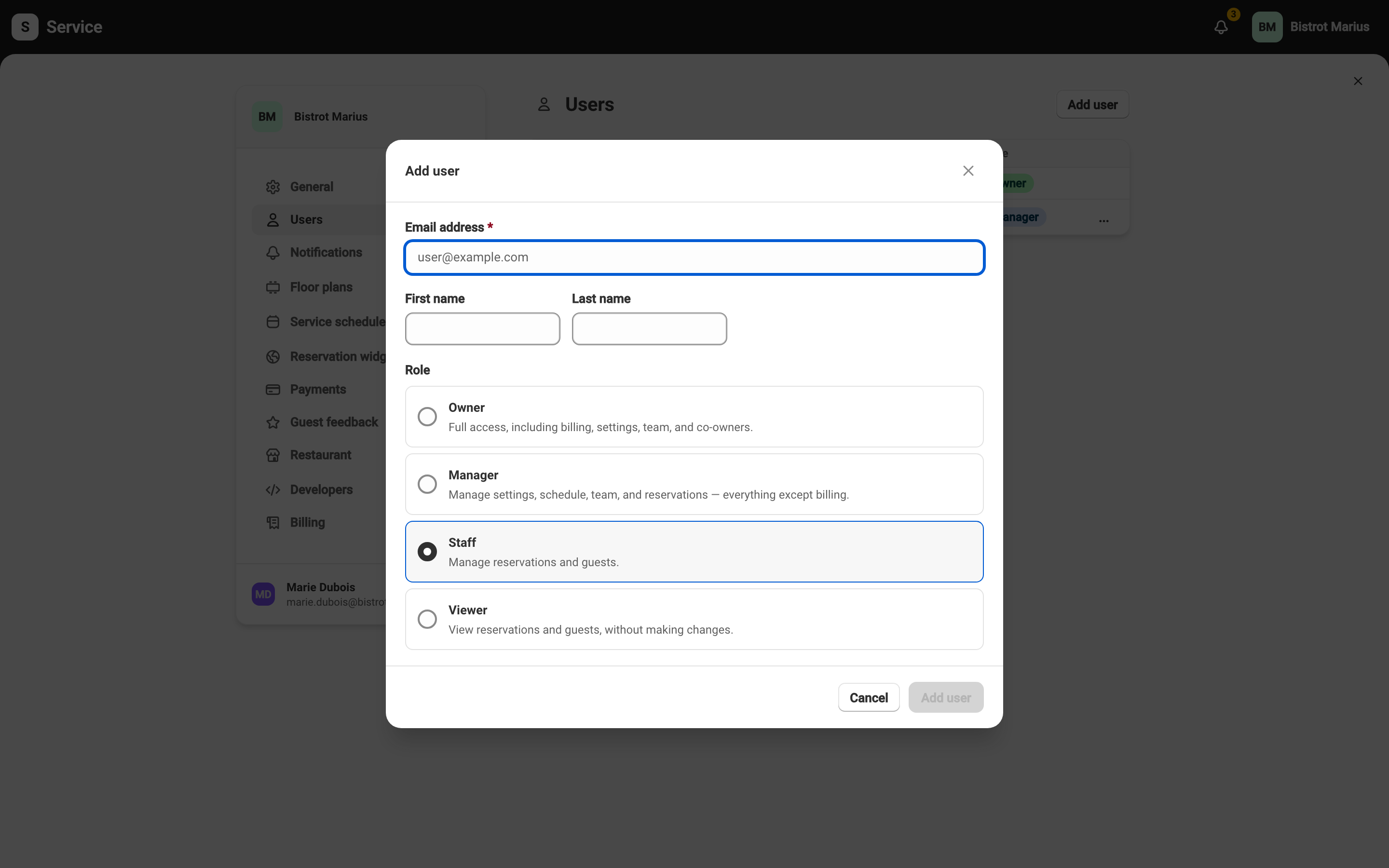Open Restaurant settings

[x=321, y=455]
